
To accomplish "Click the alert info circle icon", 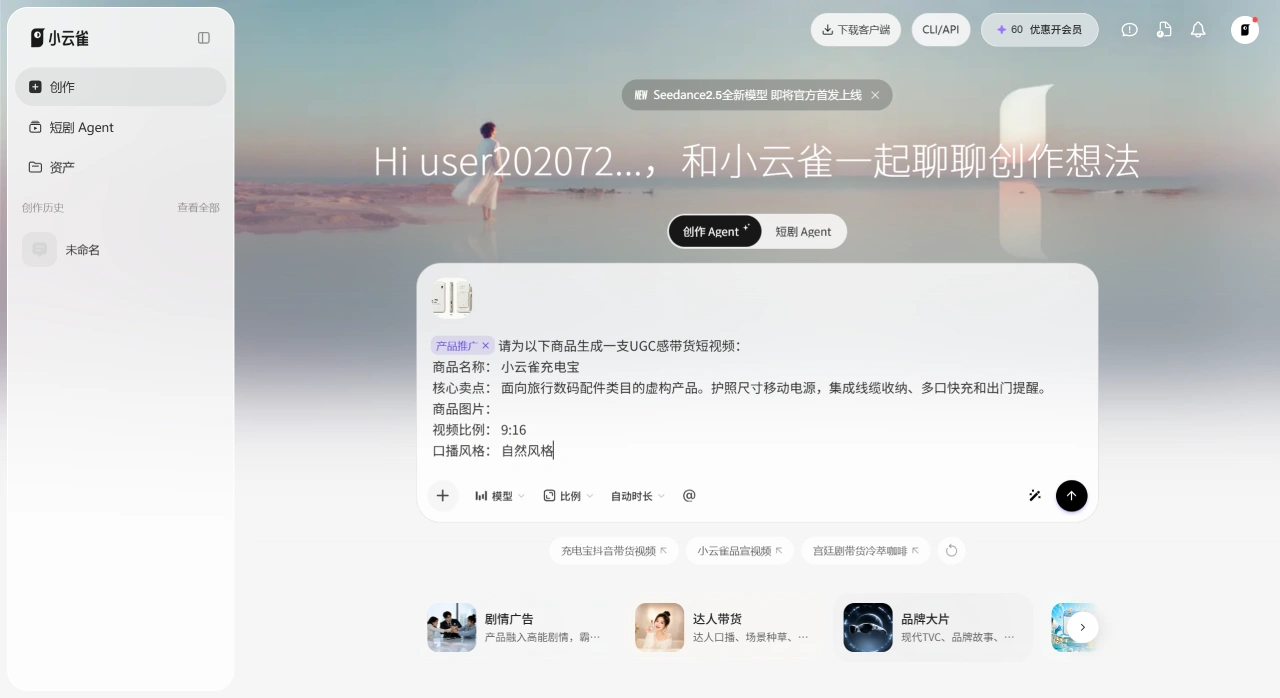I will [x=1130, y=30].
